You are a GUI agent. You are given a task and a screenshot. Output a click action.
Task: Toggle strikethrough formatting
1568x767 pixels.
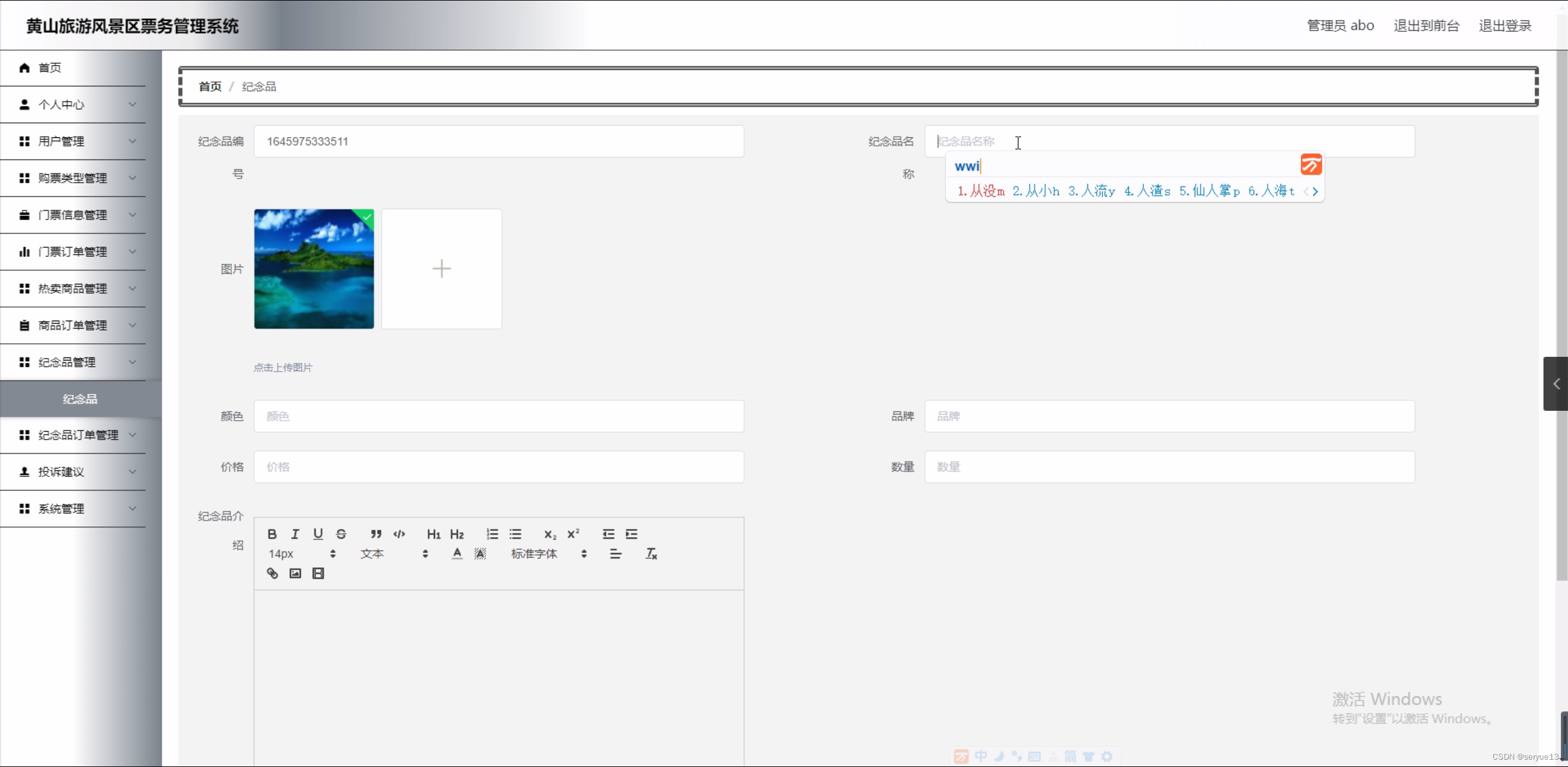(341, 533)
